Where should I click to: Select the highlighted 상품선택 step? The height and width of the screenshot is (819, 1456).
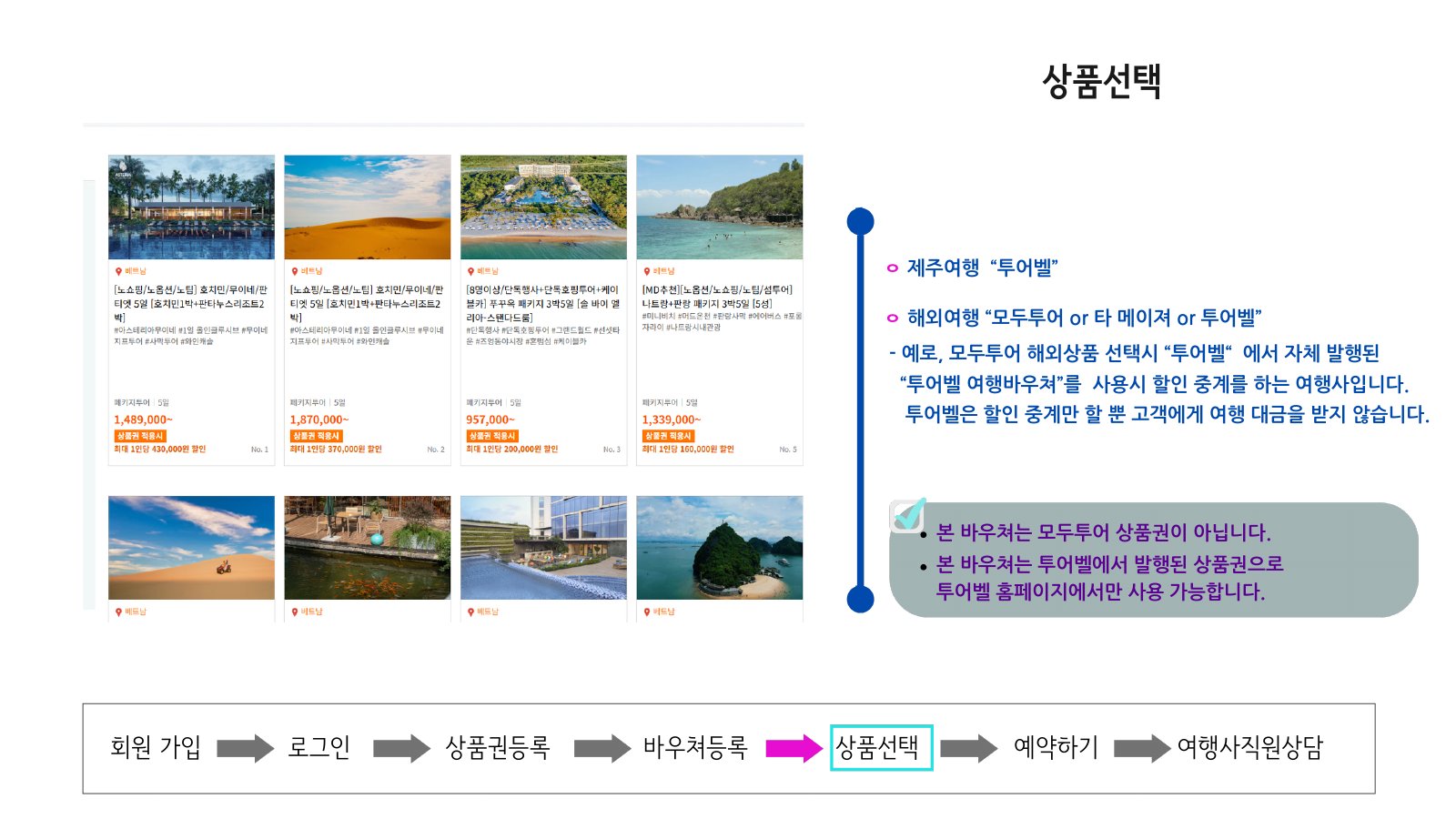point(881,747)
